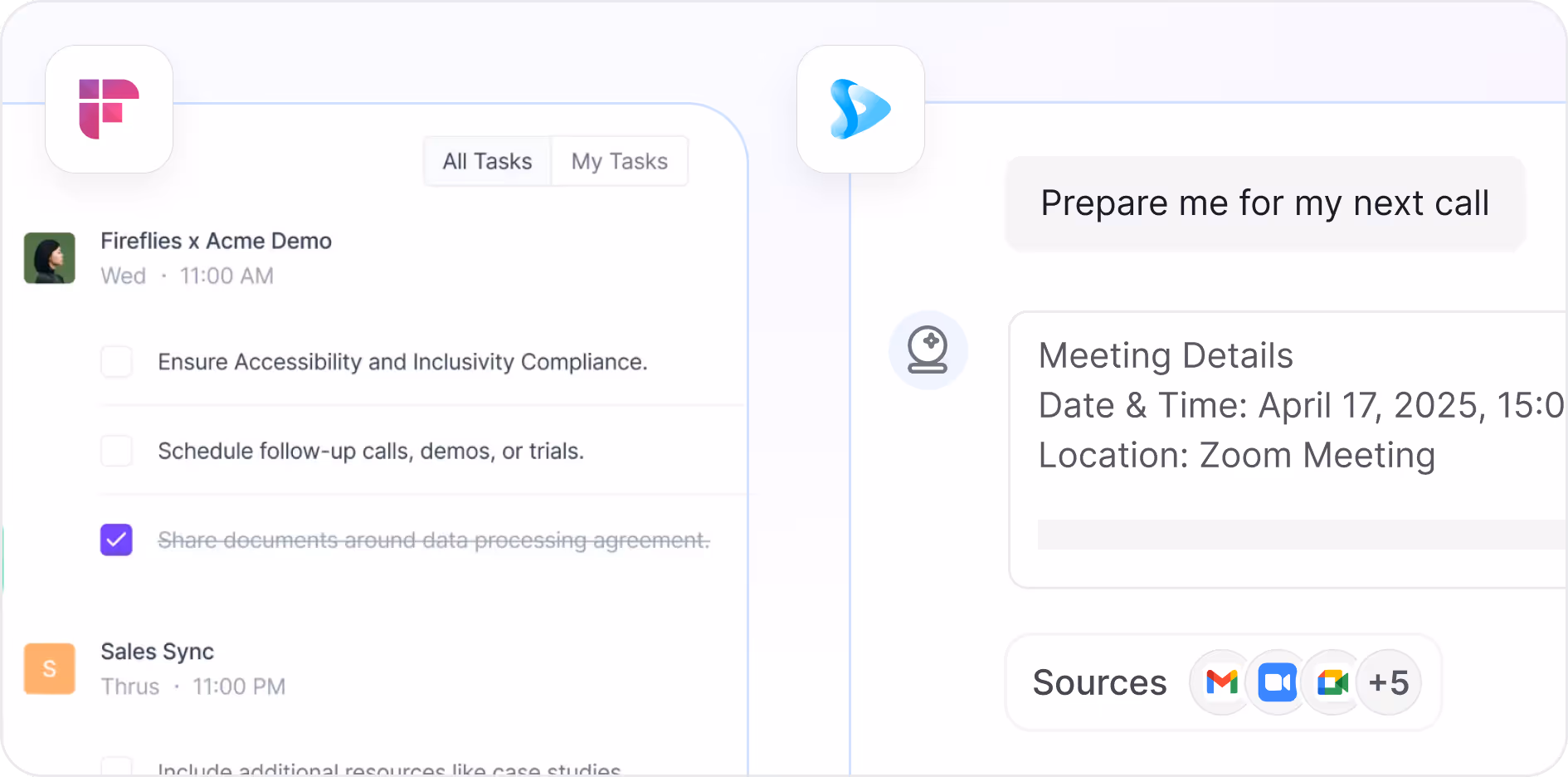Image resolution: width=1568 pixels, height=777 pixels.
Task: Click the Location: Zoom Meeting line
Action: (x=1237, y=455)
